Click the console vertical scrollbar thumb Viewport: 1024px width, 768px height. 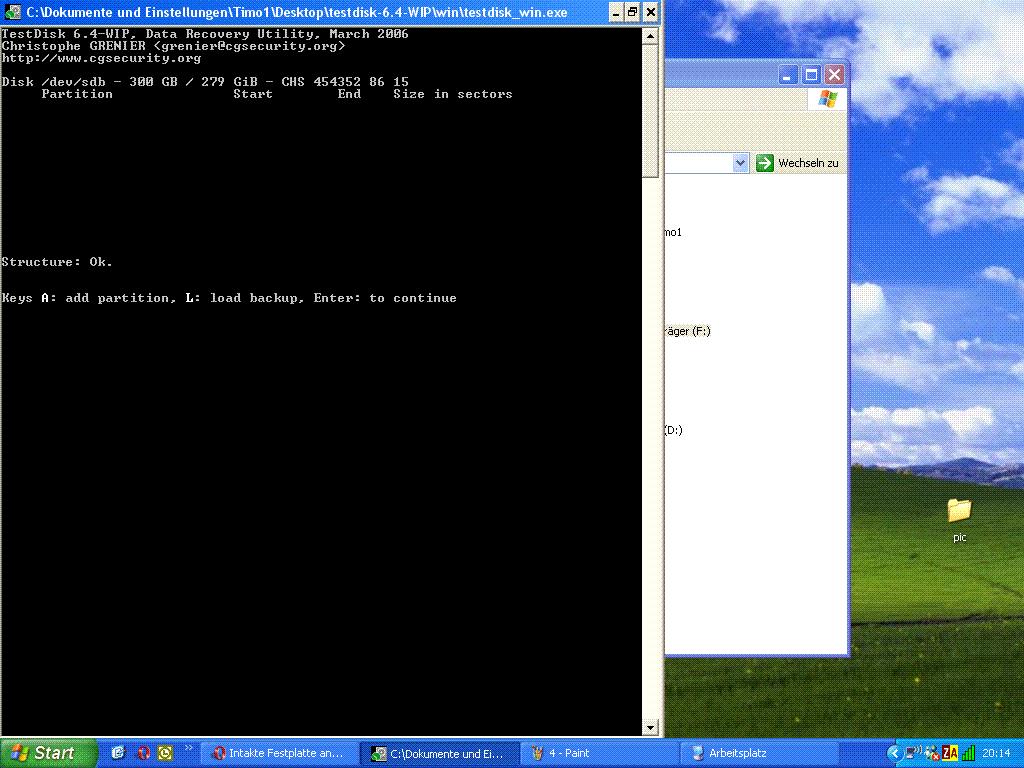pos(650,111)
